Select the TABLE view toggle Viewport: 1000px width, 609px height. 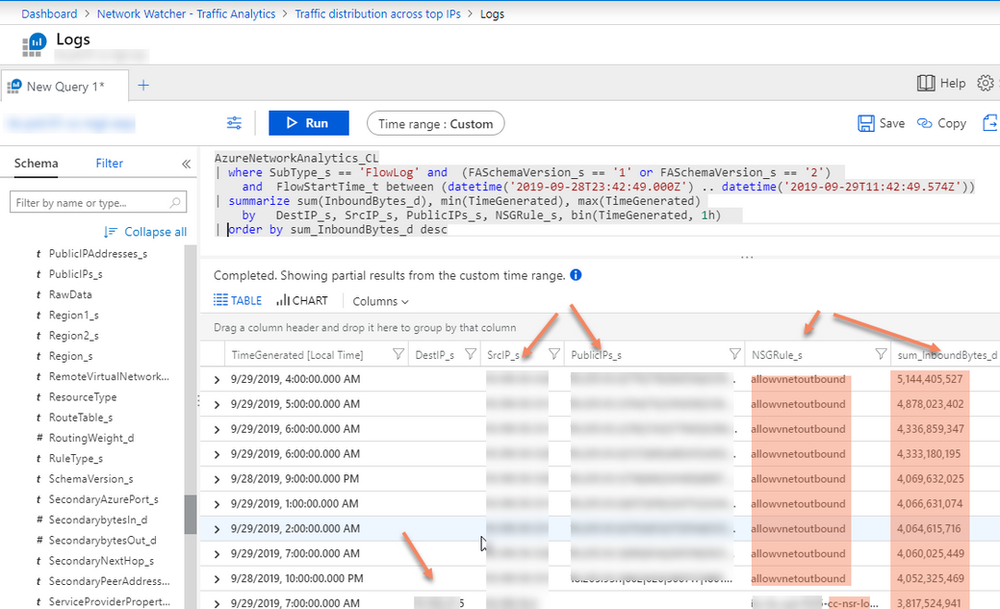tap(238, 300)
